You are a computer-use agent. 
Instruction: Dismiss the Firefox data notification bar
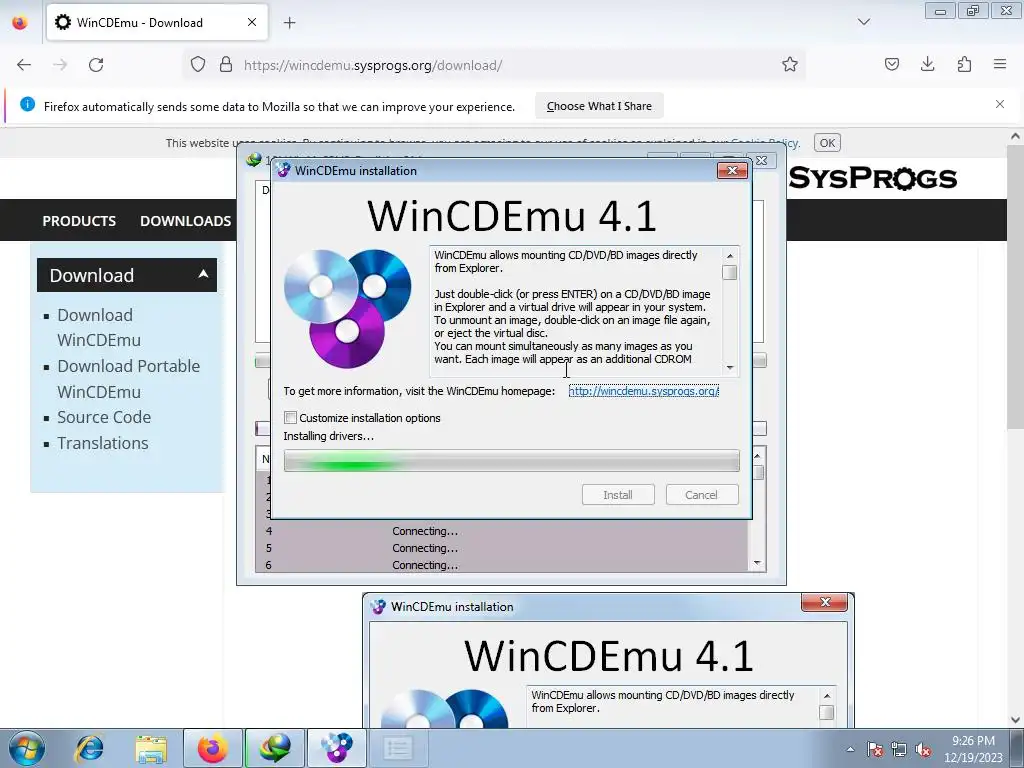1000,104
